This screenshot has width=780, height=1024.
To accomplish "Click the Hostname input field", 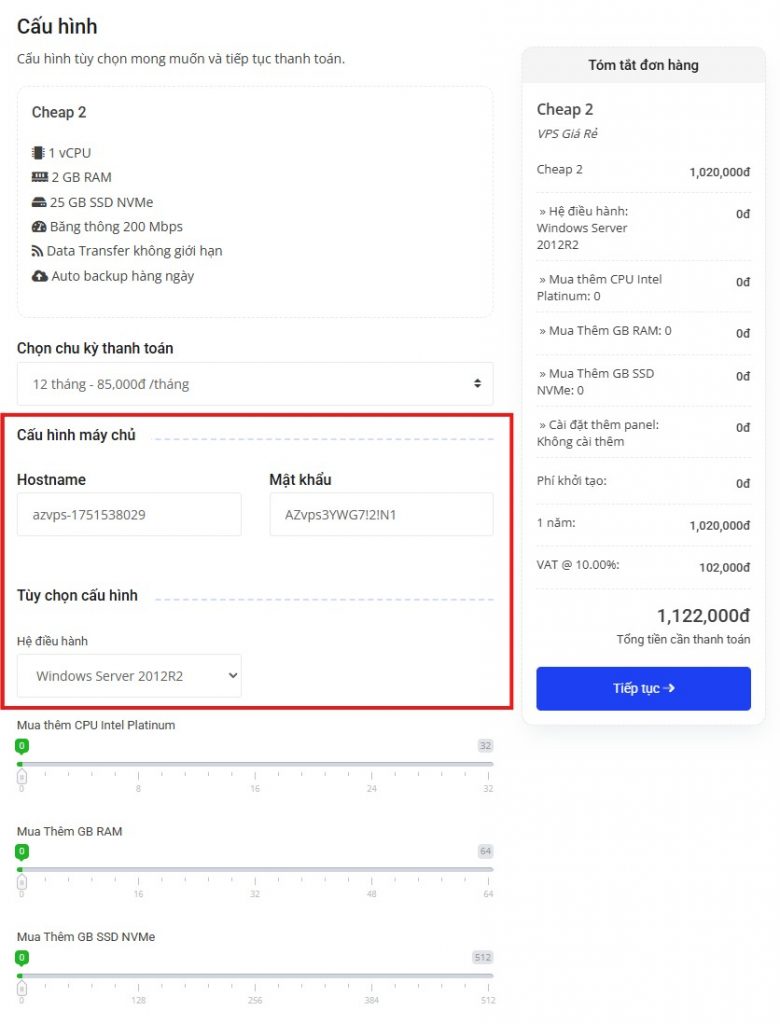I will point(129,515).
